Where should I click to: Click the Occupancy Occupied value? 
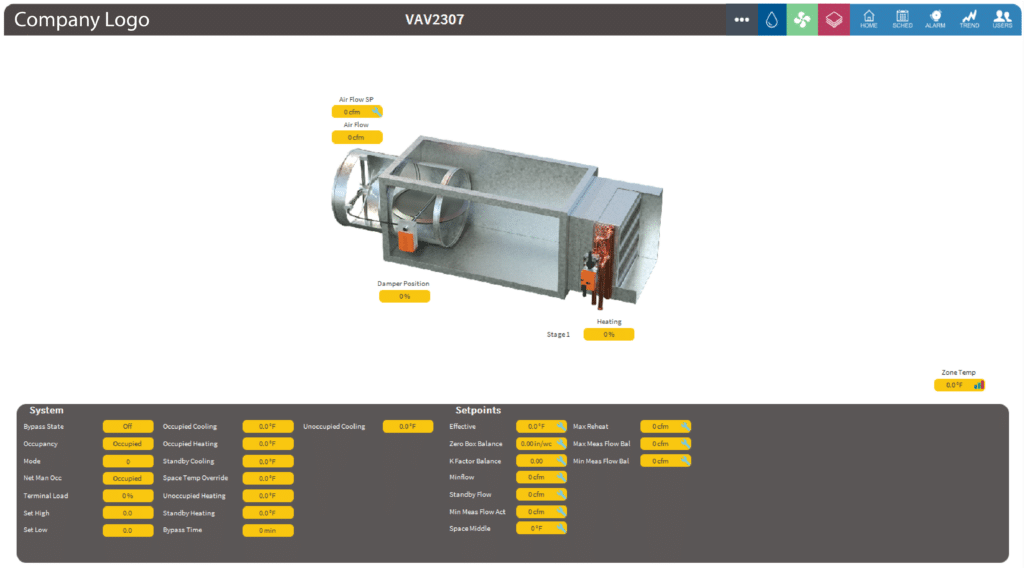coord(128,444)
